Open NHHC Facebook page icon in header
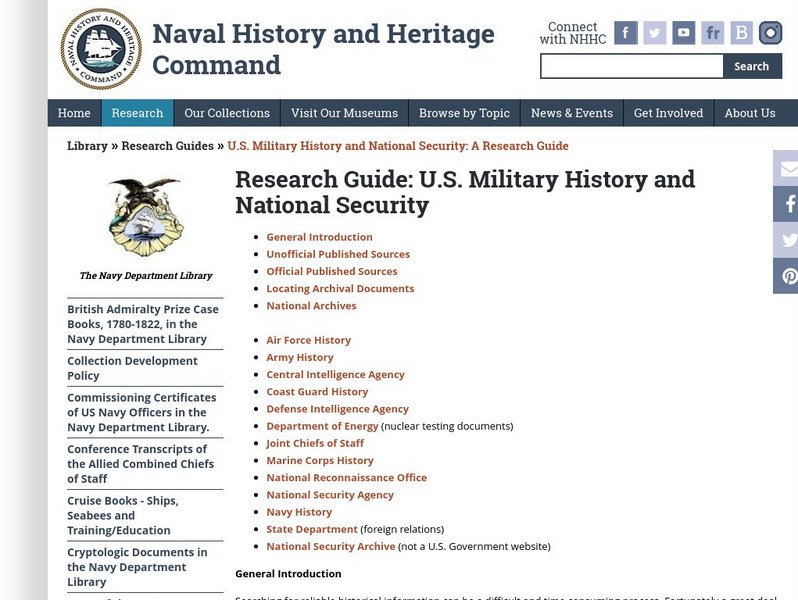 pos(625,33)
